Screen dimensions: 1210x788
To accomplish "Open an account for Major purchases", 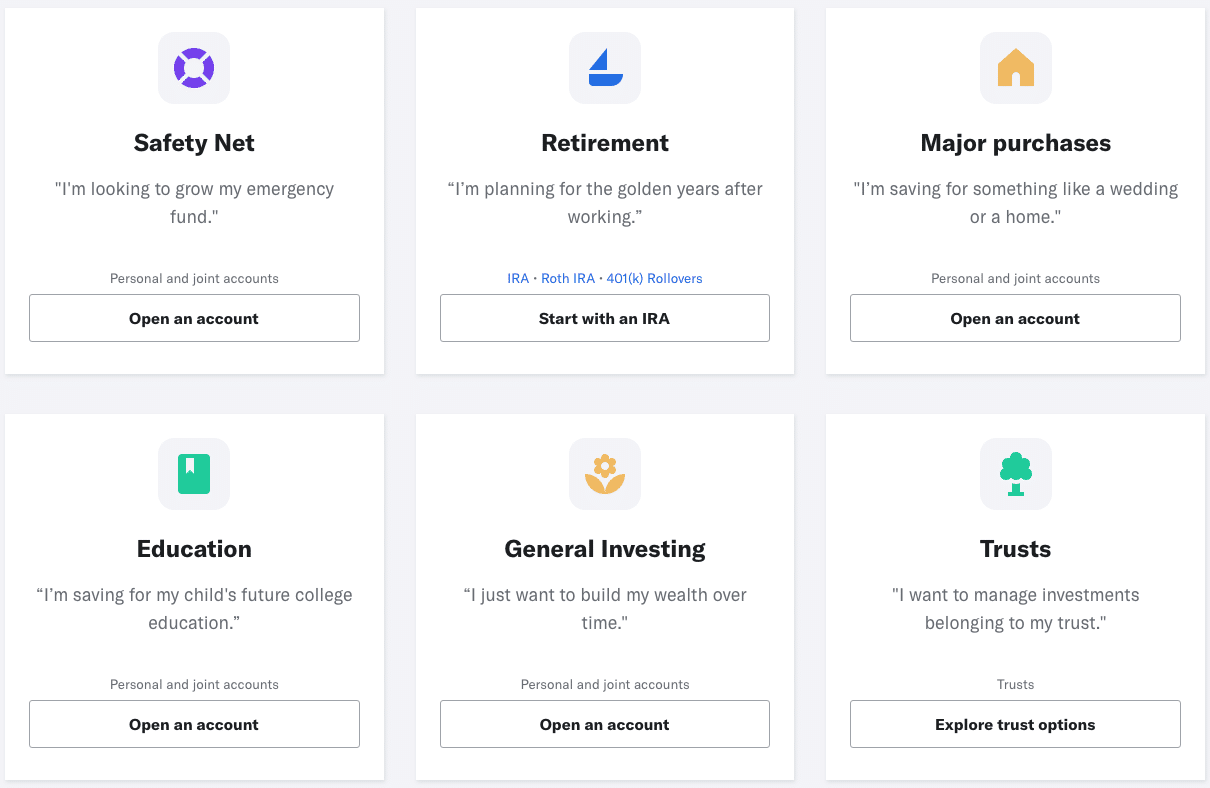I will [1015, 318].
